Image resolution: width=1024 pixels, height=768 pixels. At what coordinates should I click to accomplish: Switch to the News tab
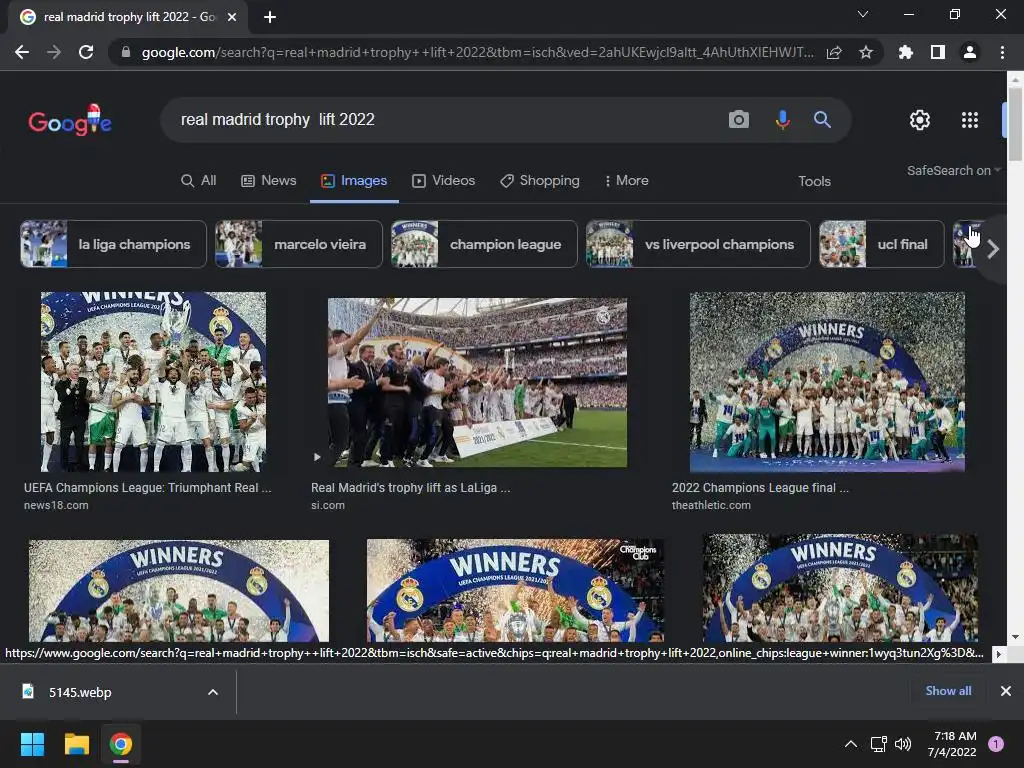click(268, 181)
